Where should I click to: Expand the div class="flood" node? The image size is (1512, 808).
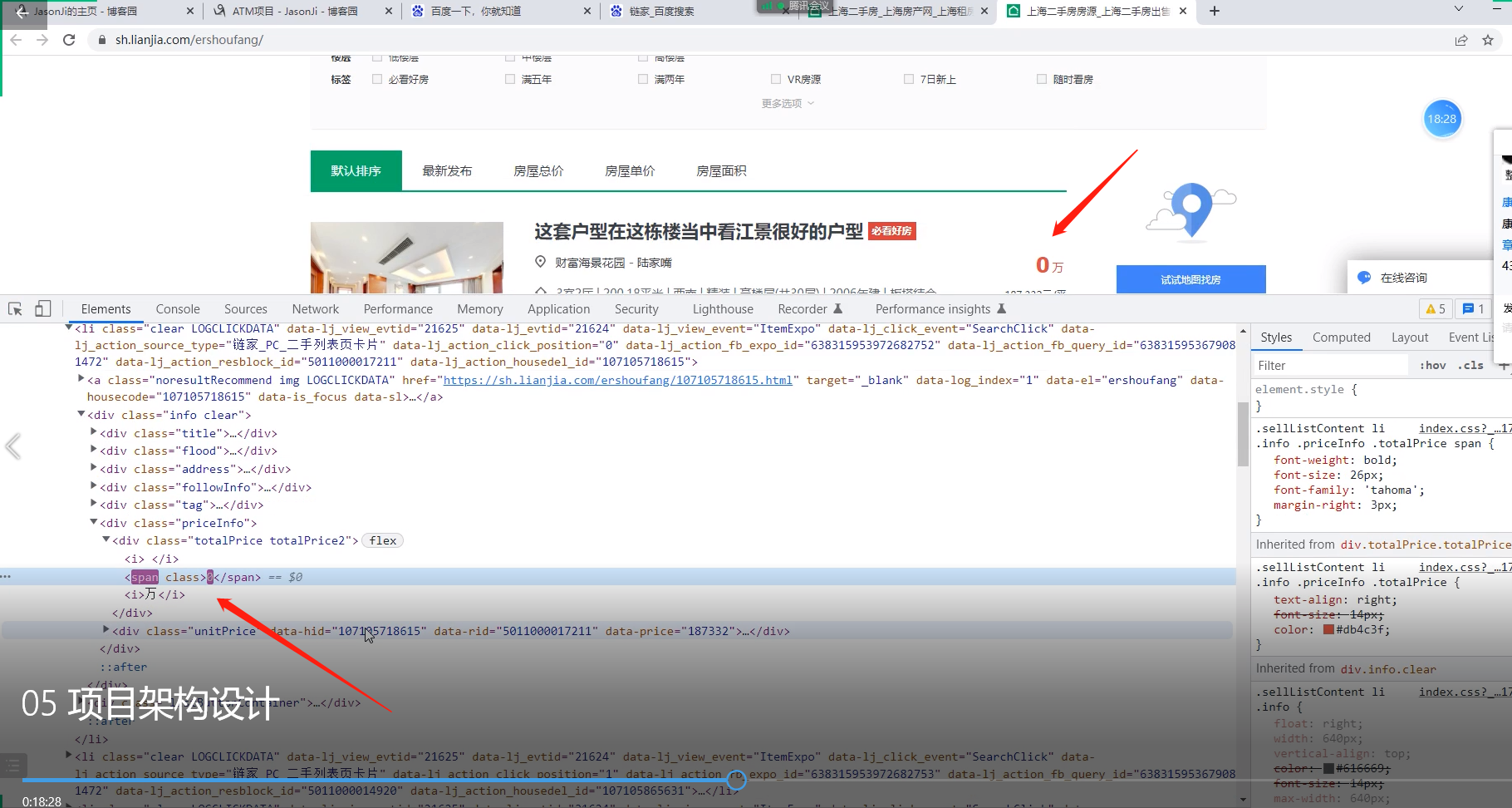pyautogui.click(x=94, y=450)
